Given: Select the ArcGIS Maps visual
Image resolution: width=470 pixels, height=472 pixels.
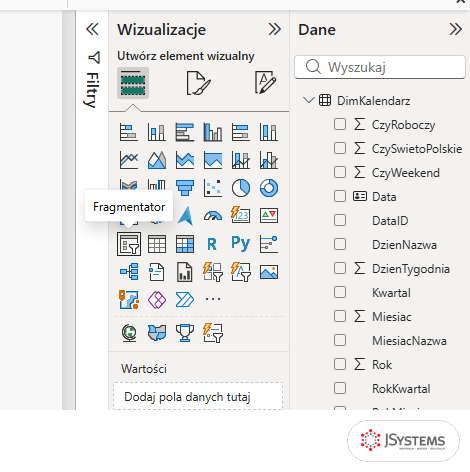Looking at the screenshot, I should (129, 299).
